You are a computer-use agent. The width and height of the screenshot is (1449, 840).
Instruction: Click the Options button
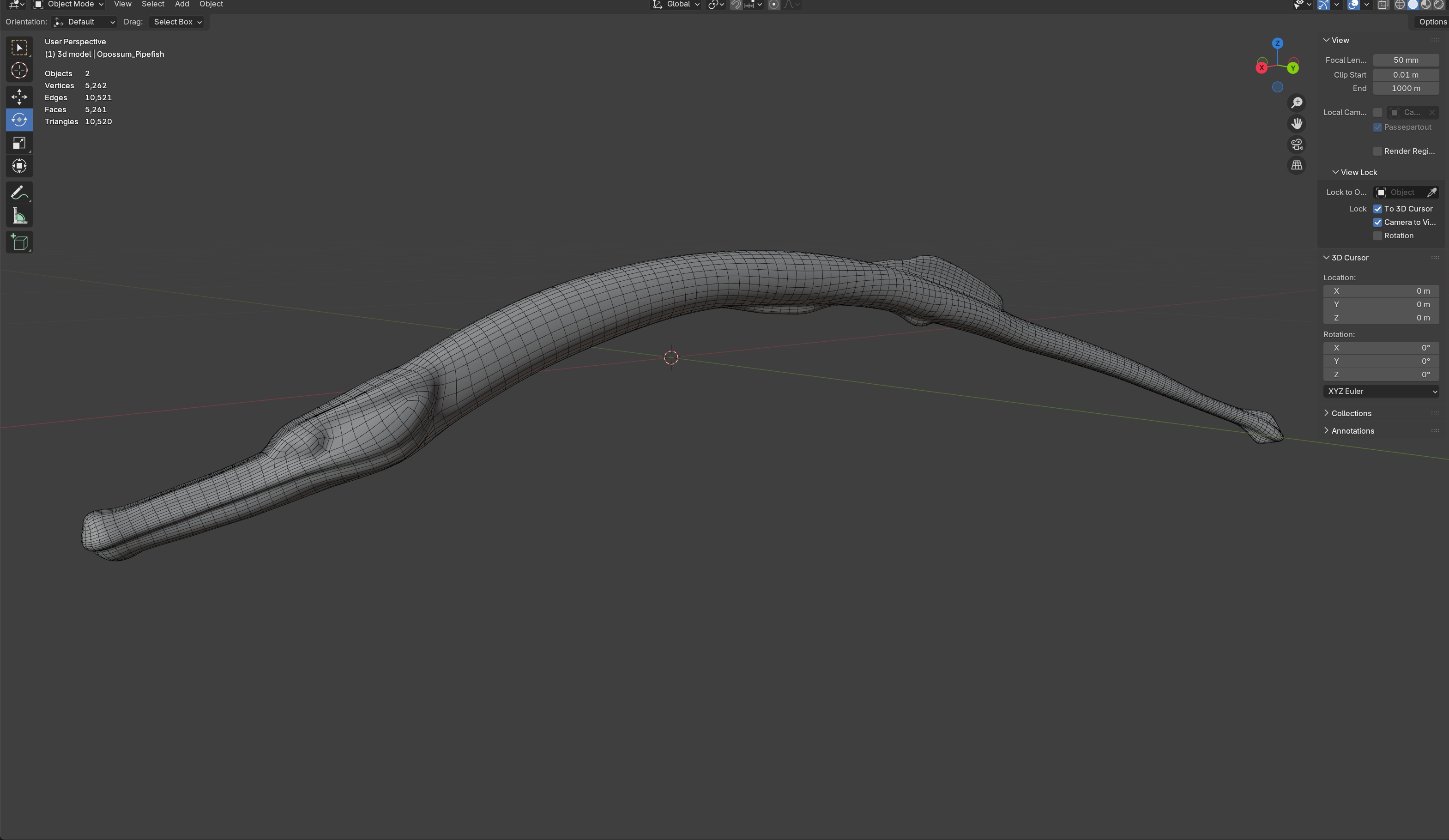coord(1432,22)
